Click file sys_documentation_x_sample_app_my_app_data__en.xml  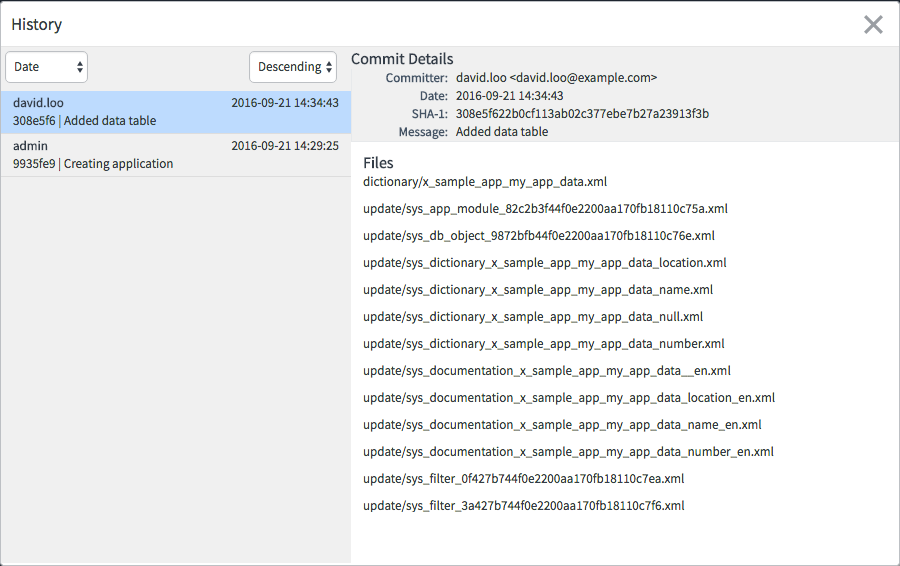pyautogui.click(x=547, y=371)
